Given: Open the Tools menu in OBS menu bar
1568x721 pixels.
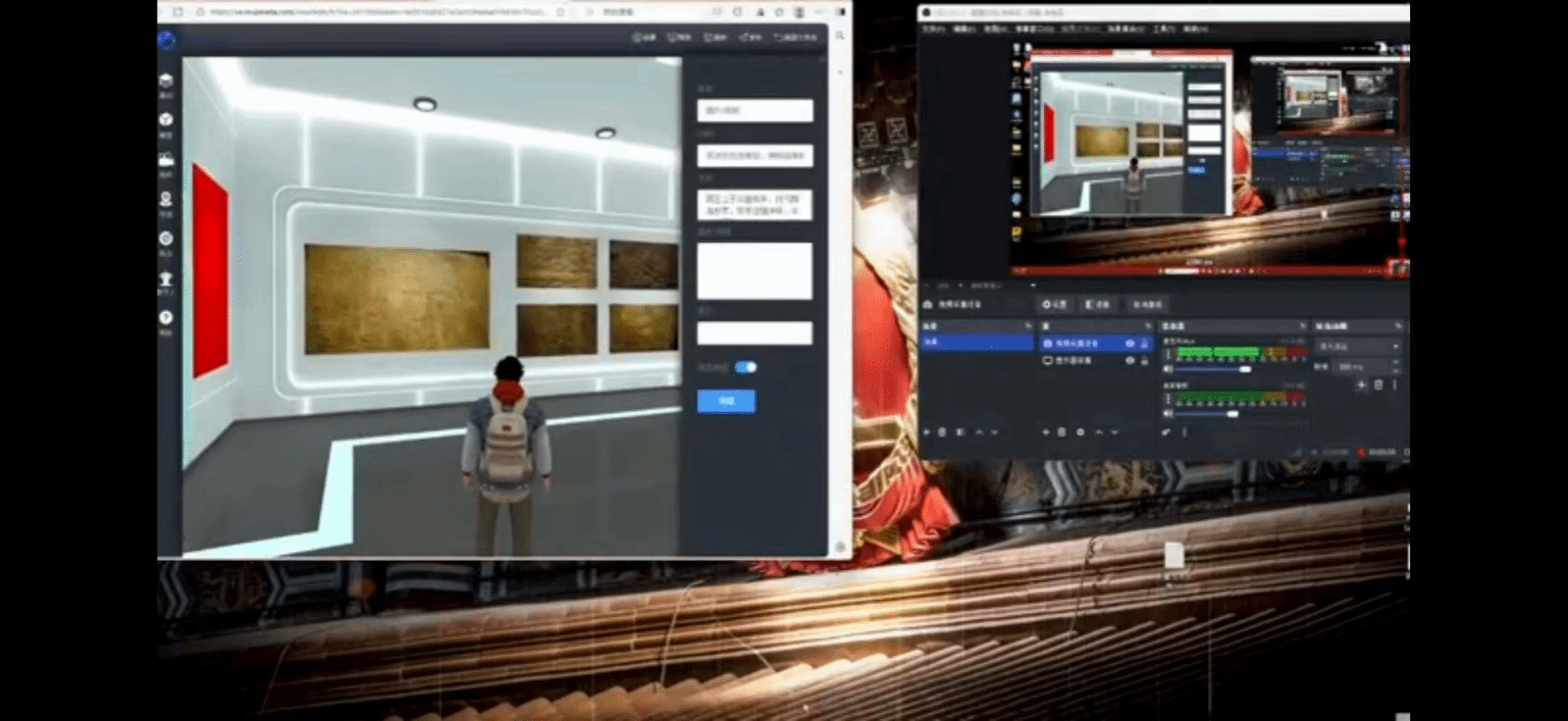Looking at the screenshot, I should point(1164,28).
